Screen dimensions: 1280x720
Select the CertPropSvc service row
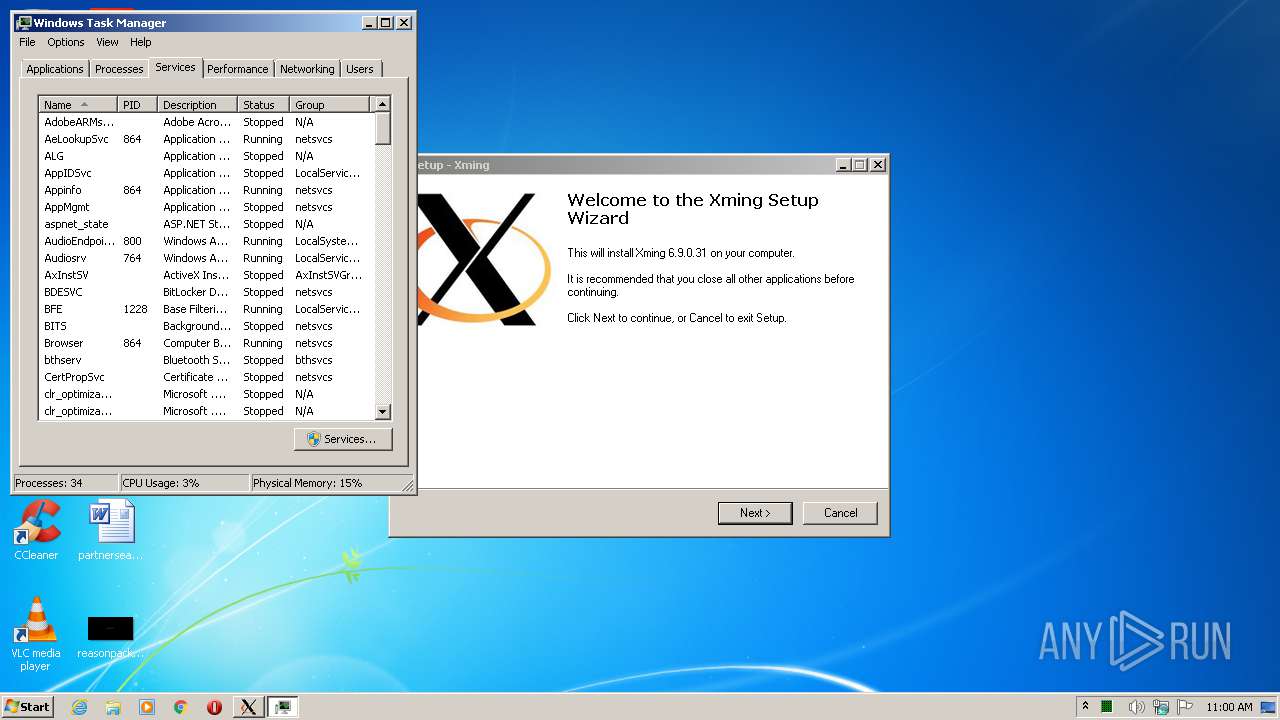pyautogui.click(x=206, y=377)
